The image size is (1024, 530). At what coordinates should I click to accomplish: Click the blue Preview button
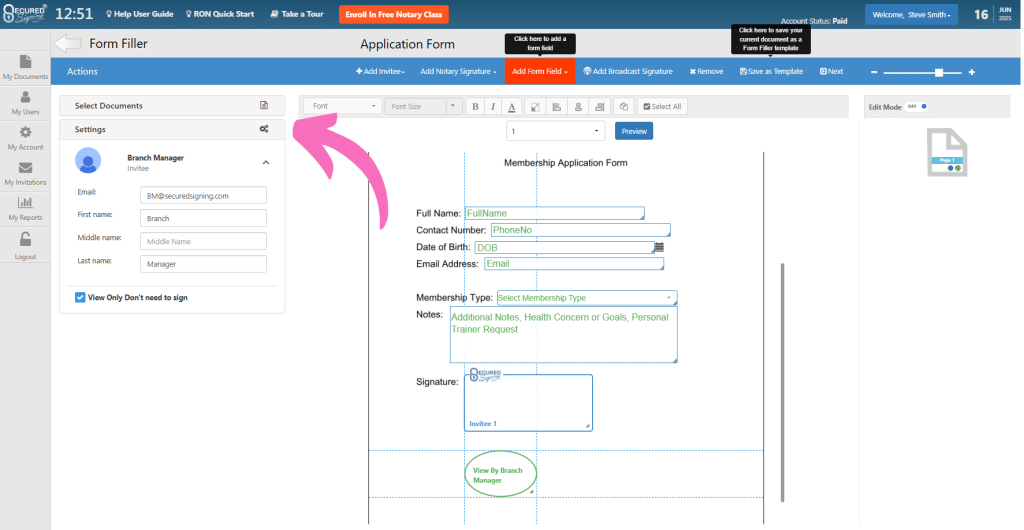pos(633,131)
